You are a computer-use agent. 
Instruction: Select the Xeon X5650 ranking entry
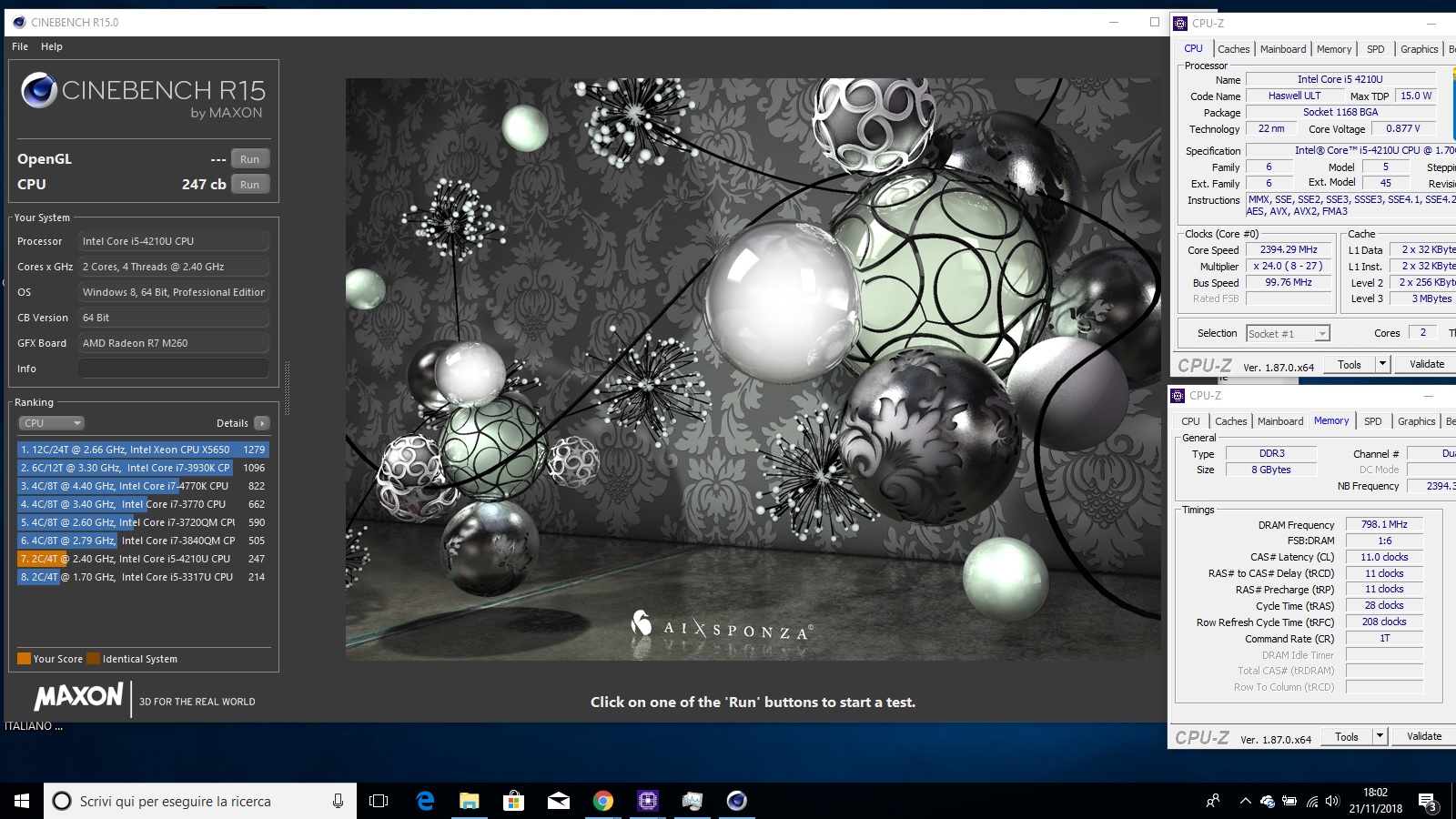[143, 450]
